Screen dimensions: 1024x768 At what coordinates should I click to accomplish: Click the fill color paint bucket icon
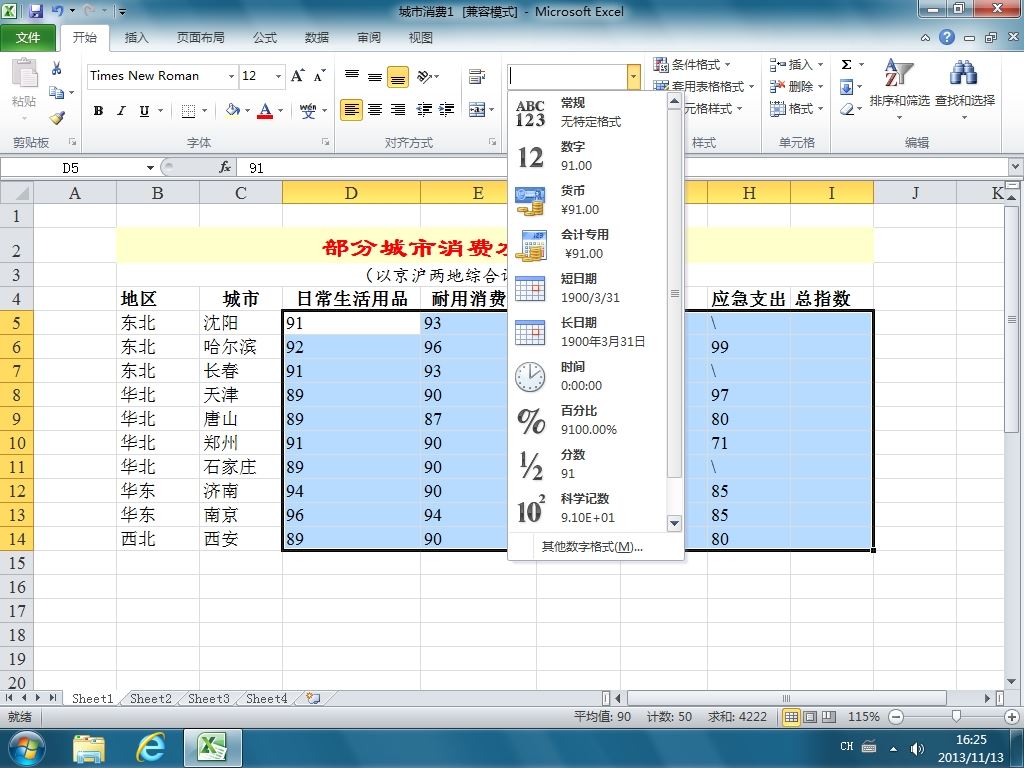point(232,110)
